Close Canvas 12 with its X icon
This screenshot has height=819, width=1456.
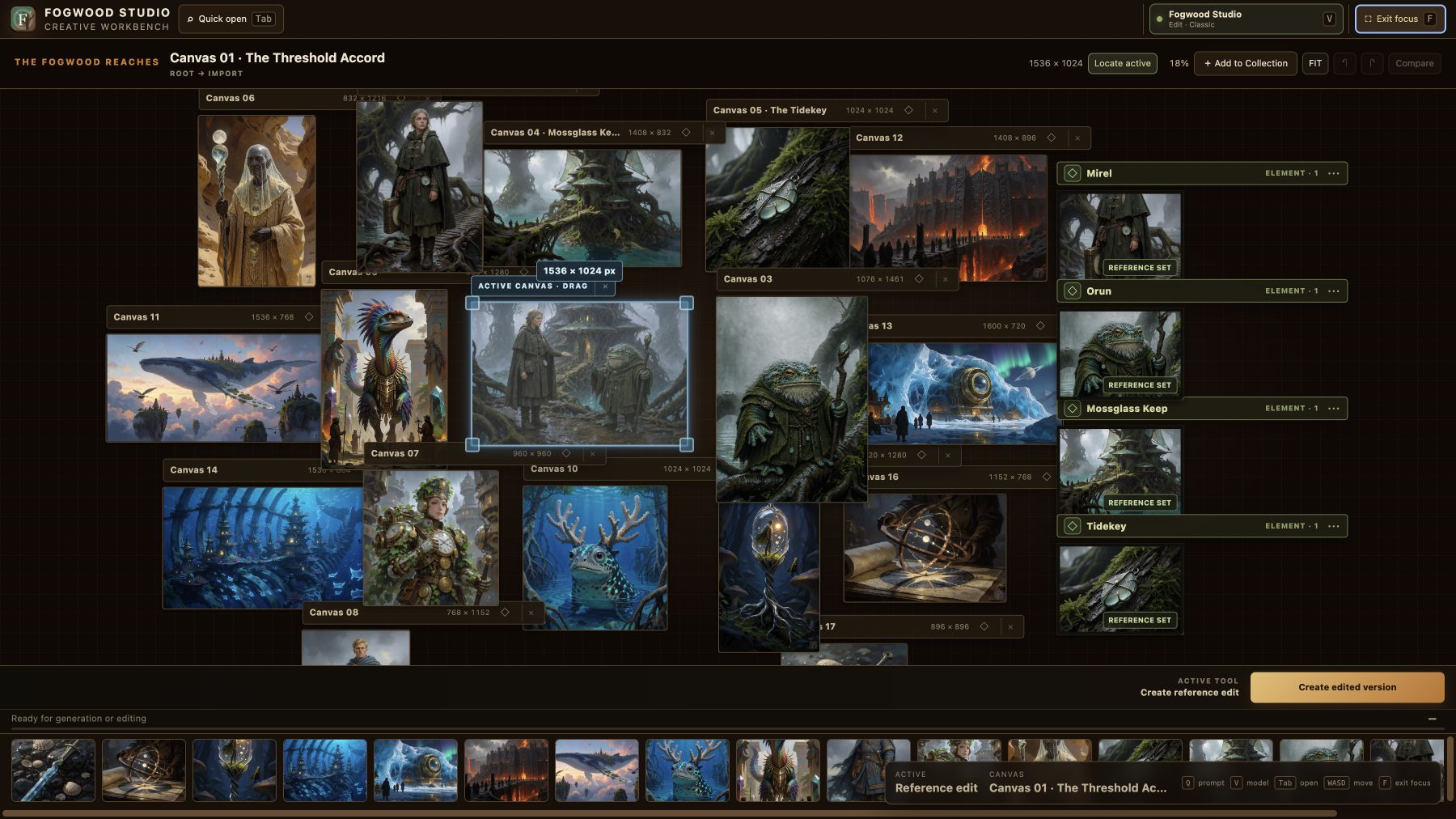click(x=1077, y=138)
